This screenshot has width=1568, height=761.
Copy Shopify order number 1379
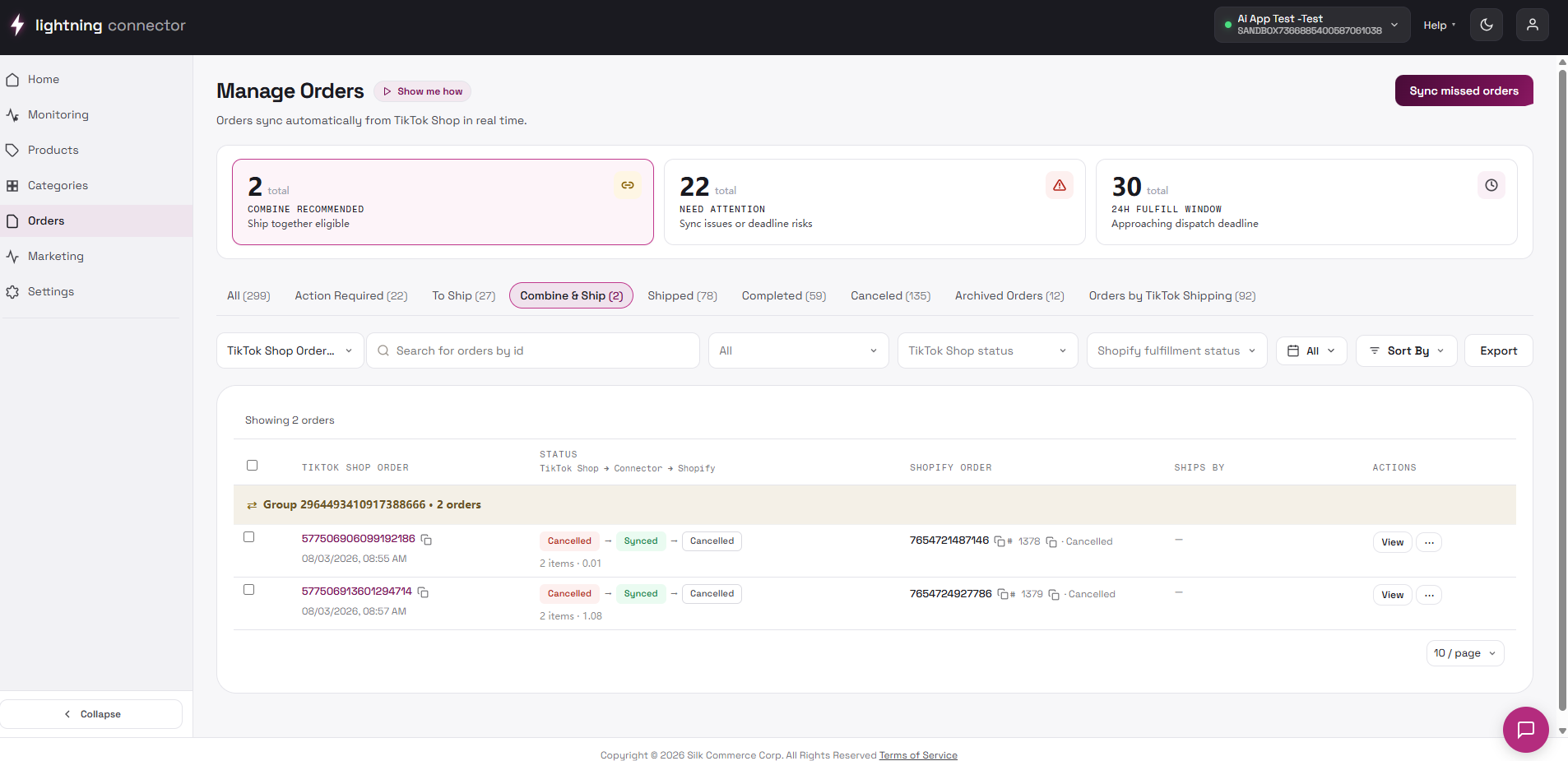[x=1054, y=595]
